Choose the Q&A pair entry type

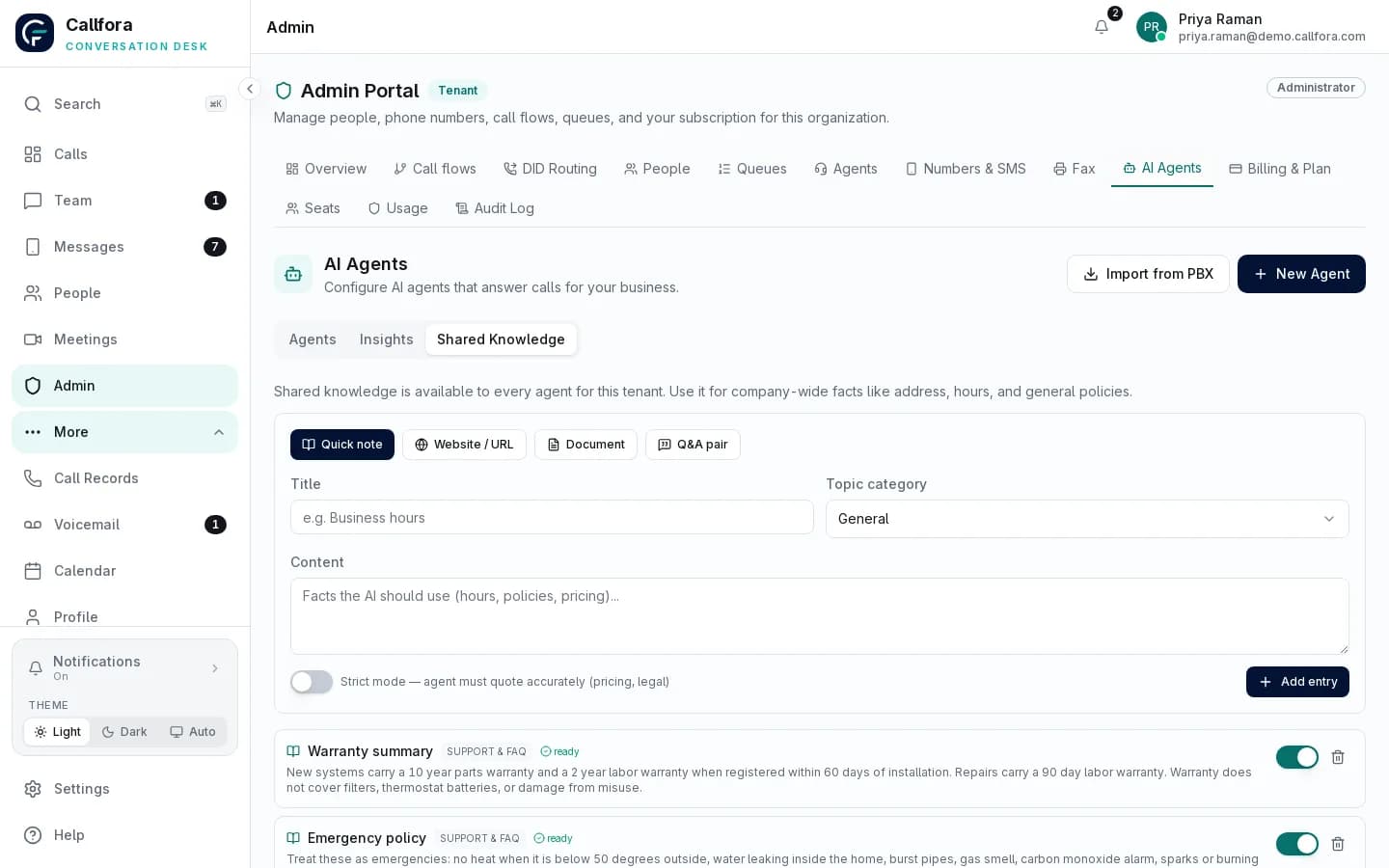click(693, 445)
